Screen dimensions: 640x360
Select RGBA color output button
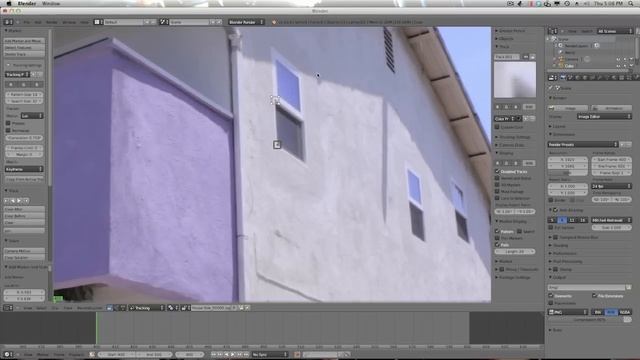point(624,312)
